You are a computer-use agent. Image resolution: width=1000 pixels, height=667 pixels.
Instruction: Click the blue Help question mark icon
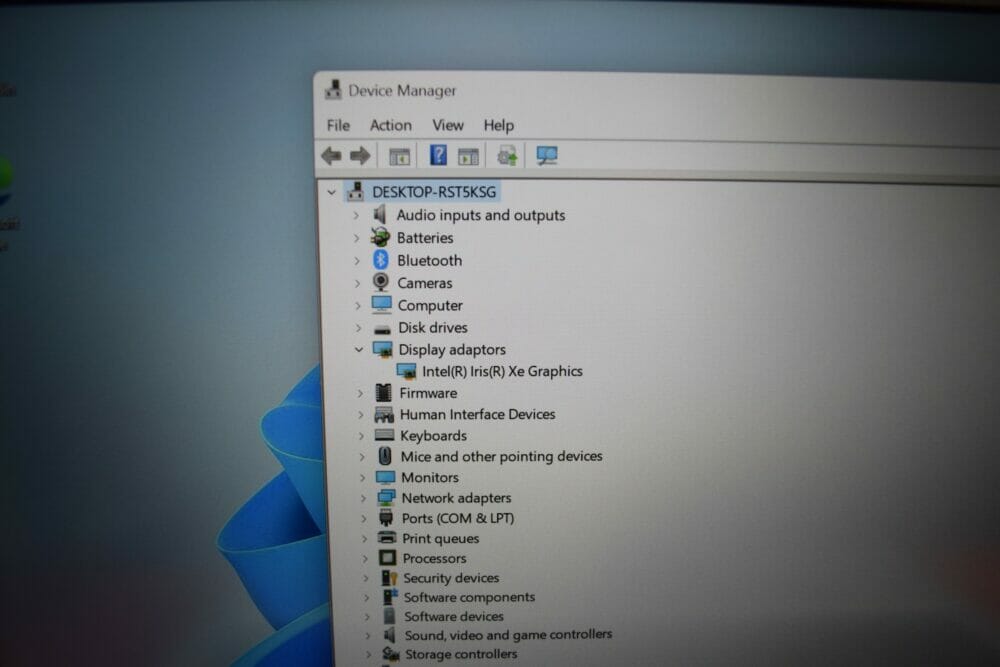point(438,155)
